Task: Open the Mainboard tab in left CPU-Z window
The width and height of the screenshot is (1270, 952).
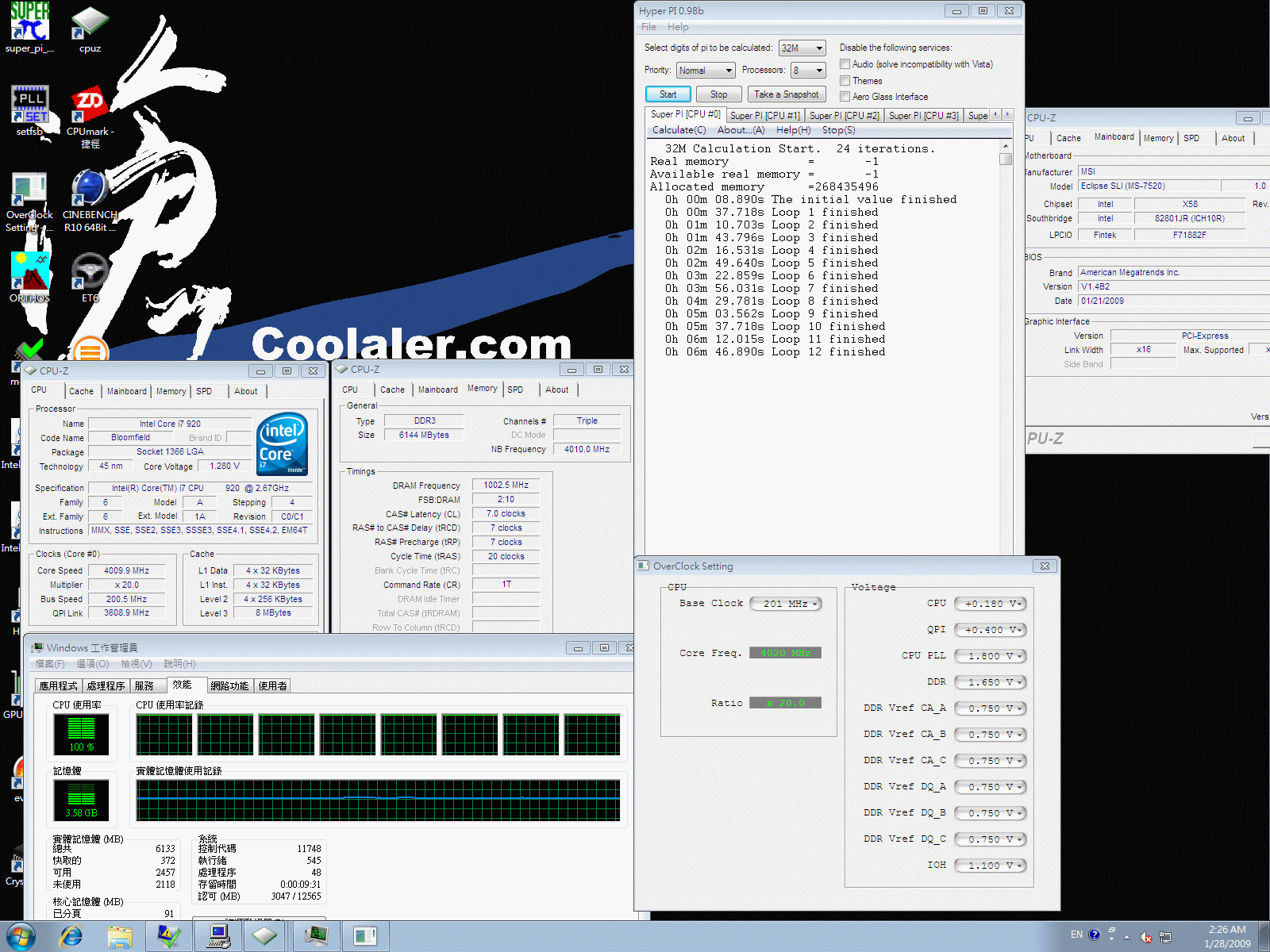Action: click(127, 391)
